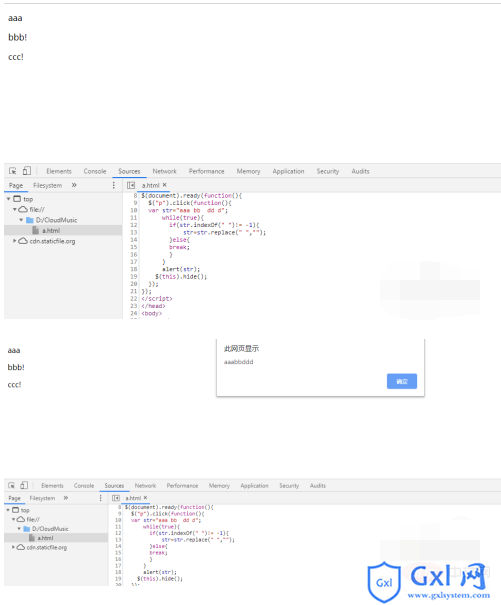Viewport: 501px width, 605px height.
Task: Show more navigator tabs in upper DevTools
Action: click(74, 185)
